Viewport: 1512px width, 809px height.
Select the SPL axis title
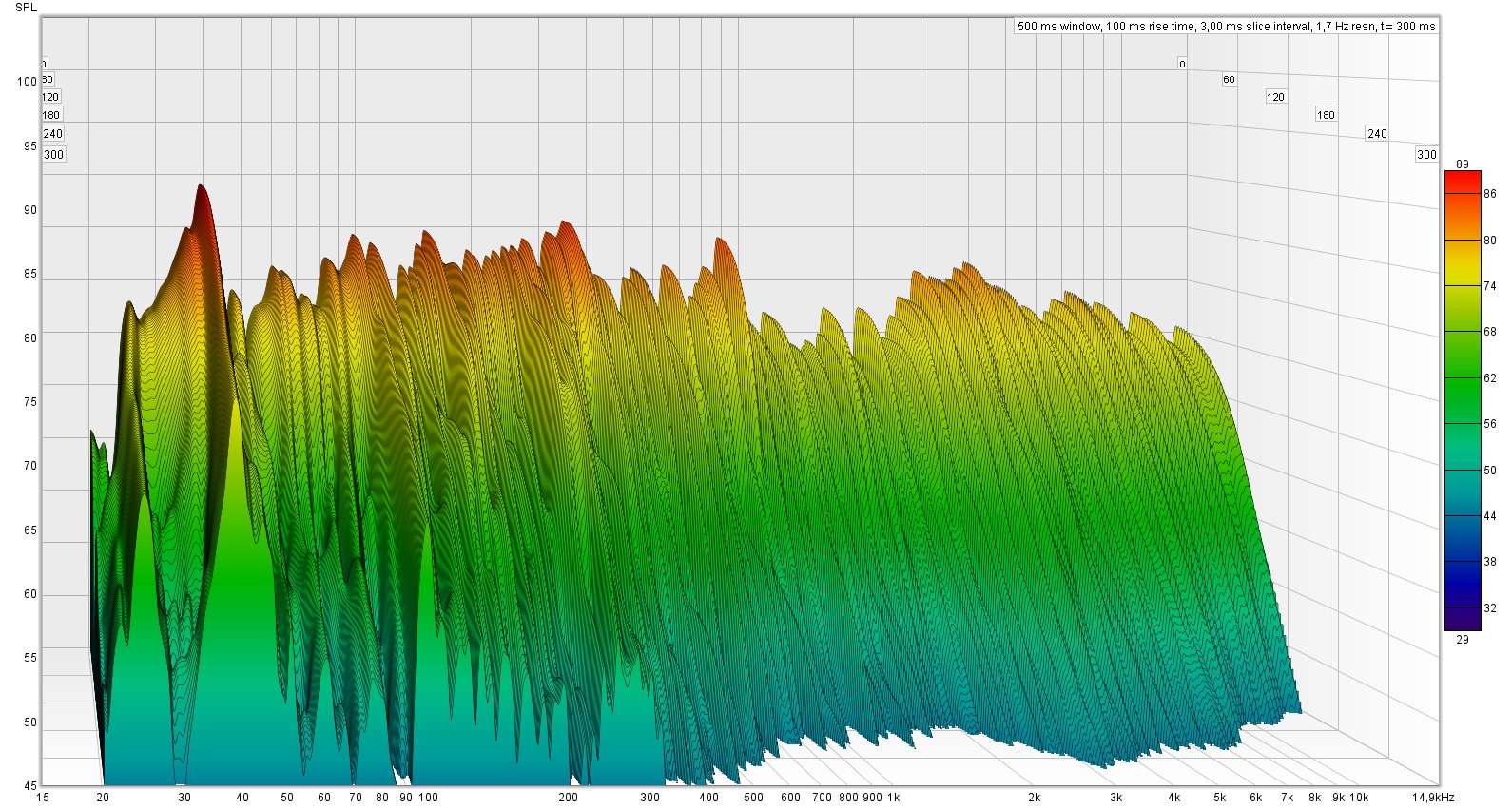pyautogui.click(x=27, y=8)
